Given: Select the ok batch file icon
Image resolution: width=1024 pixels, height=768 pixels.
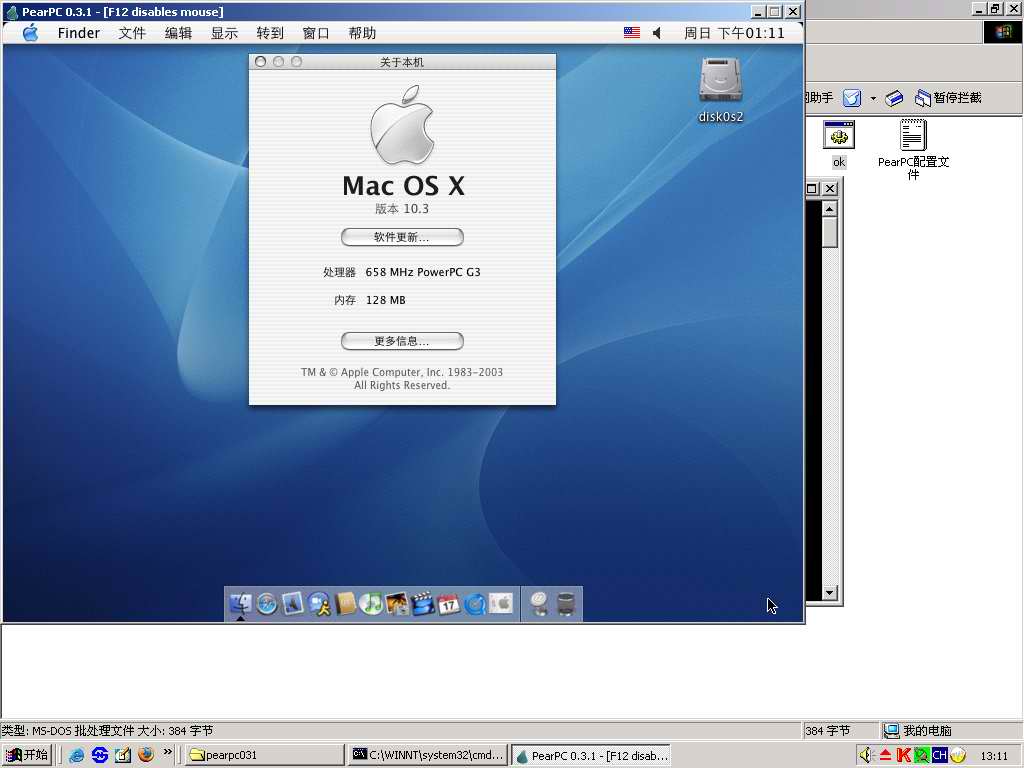Looking at the screenshot, I should (x=839, y=135).
